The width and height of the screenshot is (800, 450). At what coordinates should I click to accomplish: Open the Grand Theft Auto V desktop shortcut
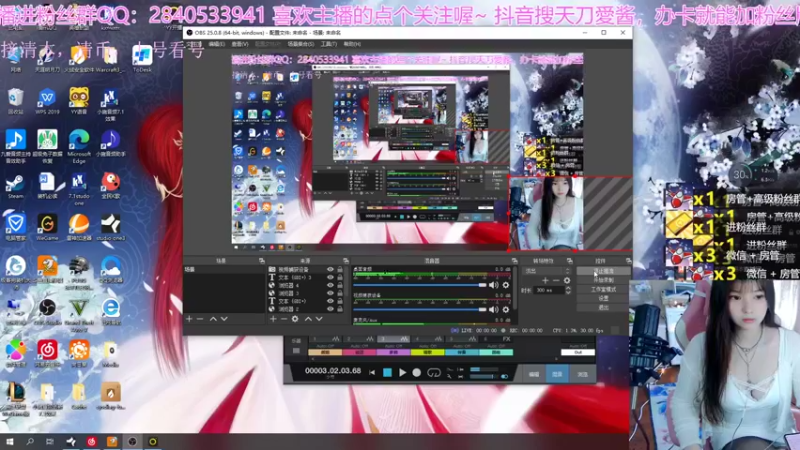coord(79,314)
